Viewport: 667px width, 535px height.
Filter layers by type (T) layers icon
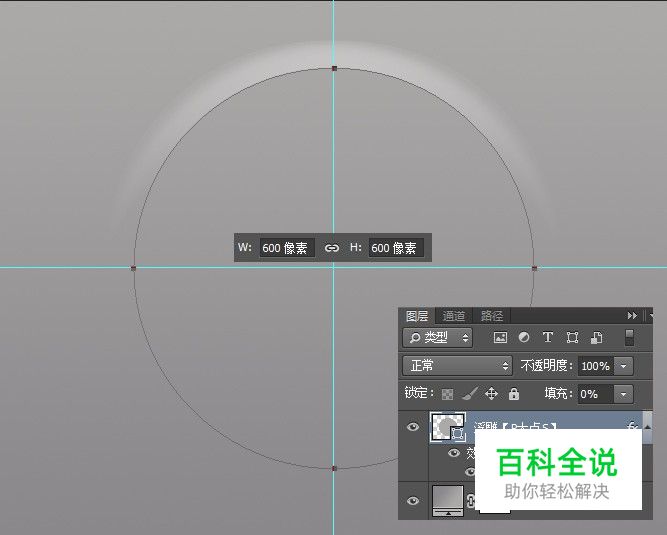pyautogui.click(x=548, y=338)
